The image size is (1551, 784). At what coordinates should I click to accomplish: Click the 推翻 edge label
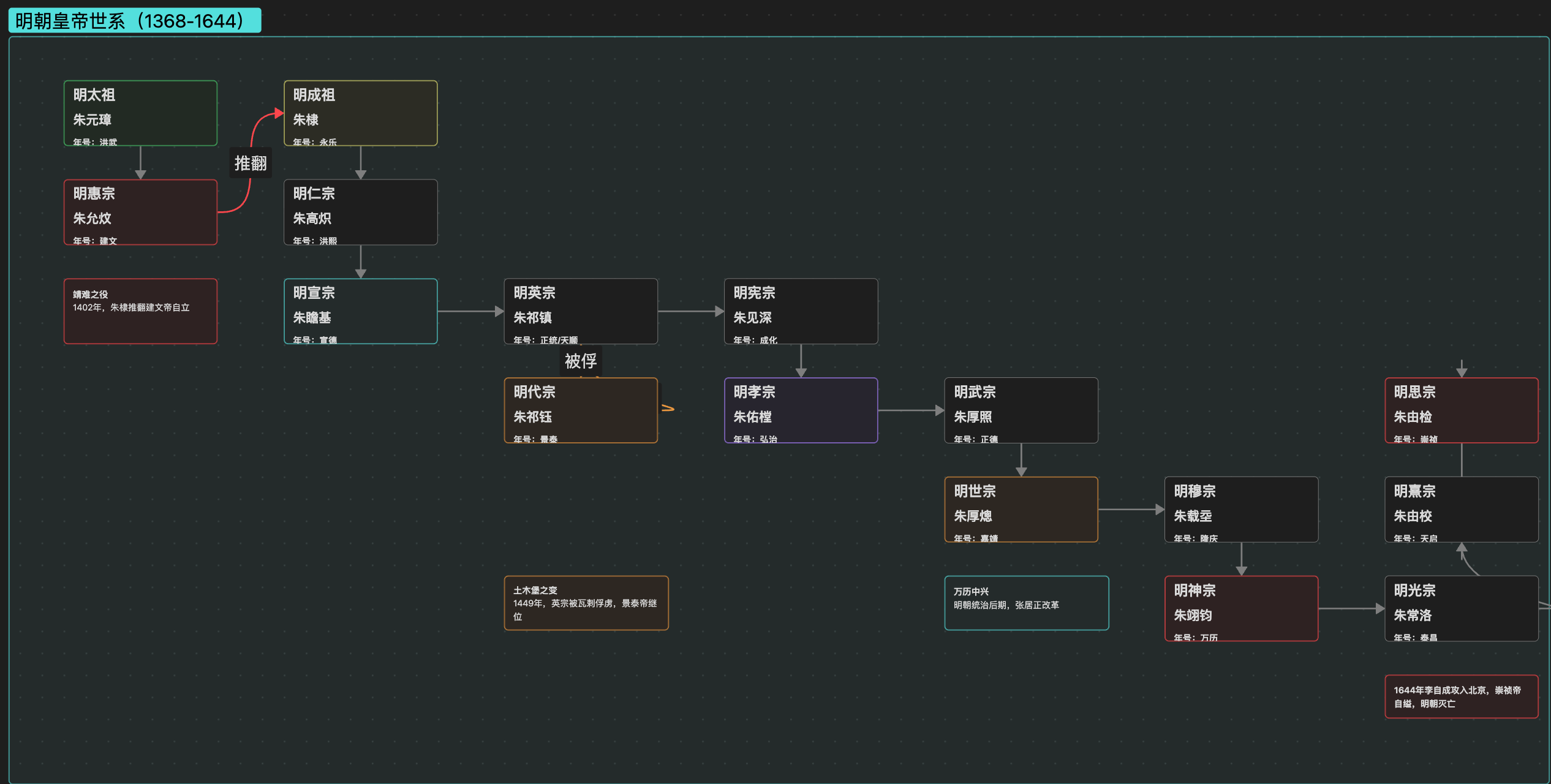[251, 163]
